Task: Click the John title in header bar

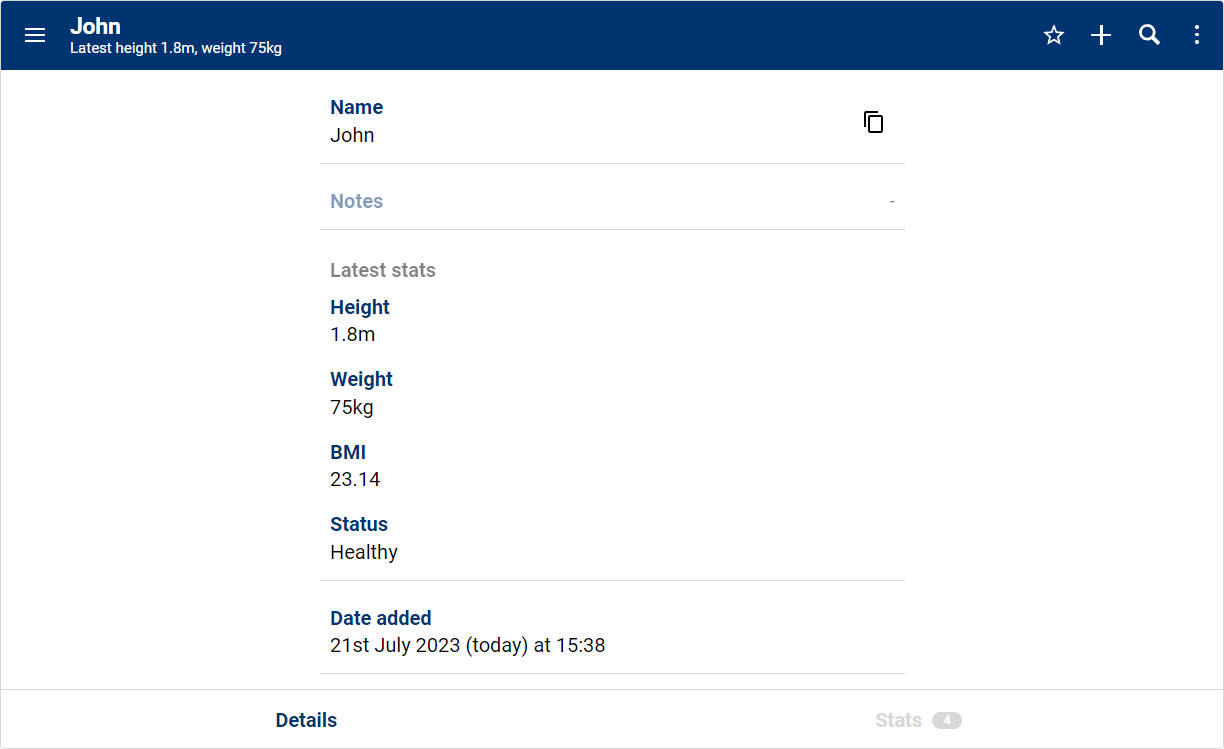Action: point(96,26)
